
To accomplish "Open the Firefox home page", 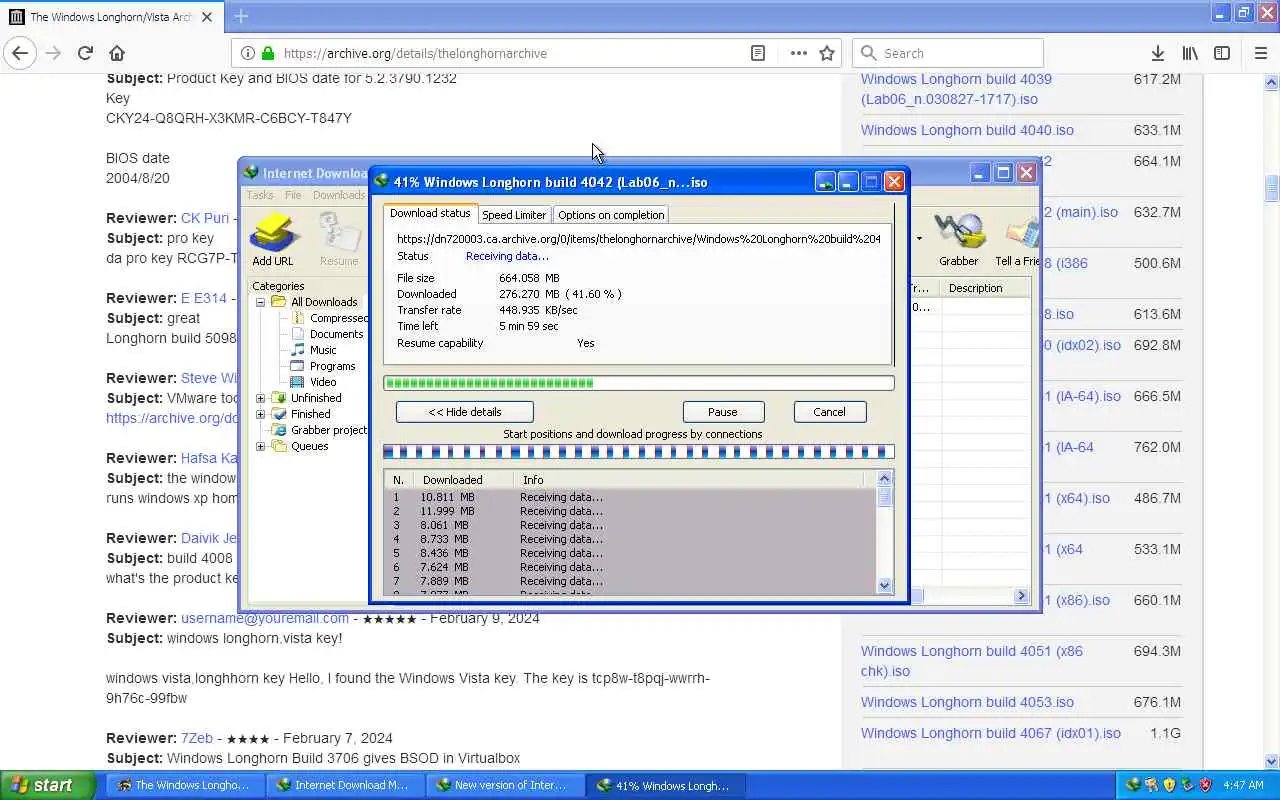I will pyautogui.click(x=117, y=53).
